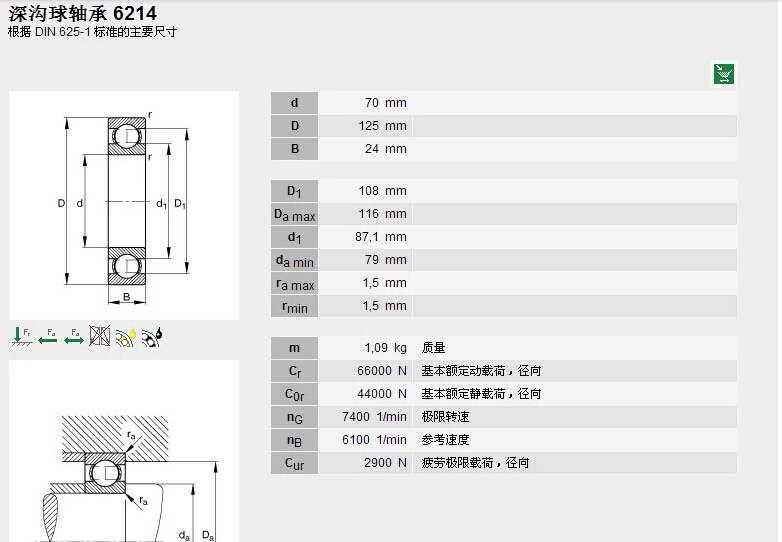Image resolution: width=782 pixels, height=542 pixels.
Task: Select the B 24 mm value
Action: click(x=386, y=149)
